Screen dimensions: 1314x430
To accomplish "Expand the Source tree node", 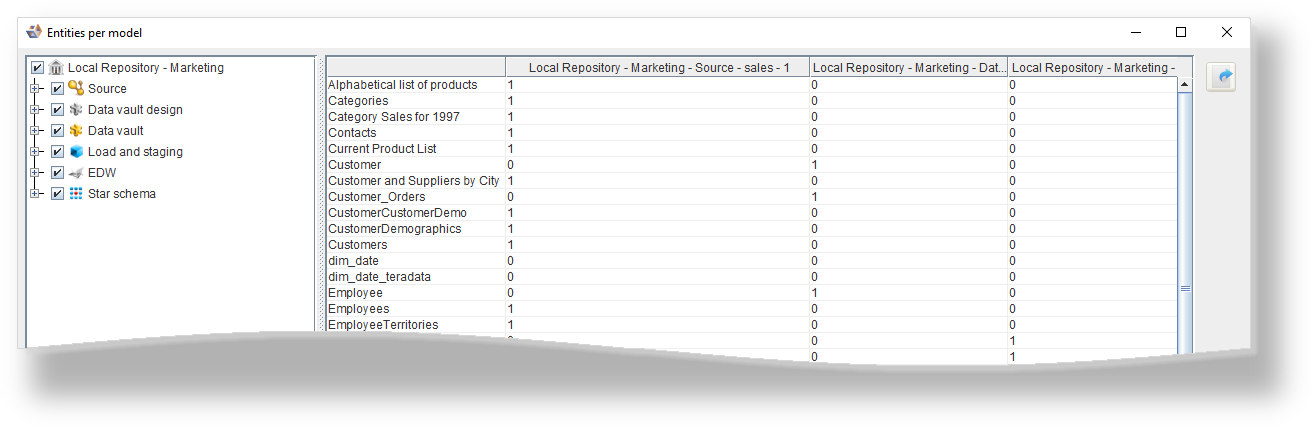I will click(x=35, y=89).
